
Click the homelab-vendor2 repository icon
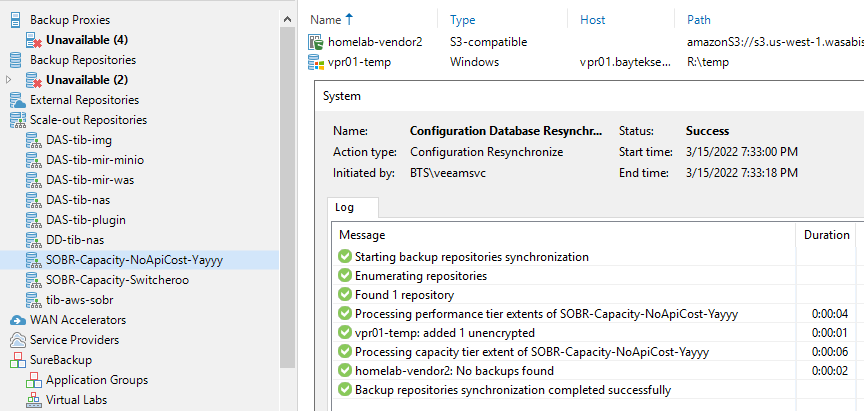point(316,42)
